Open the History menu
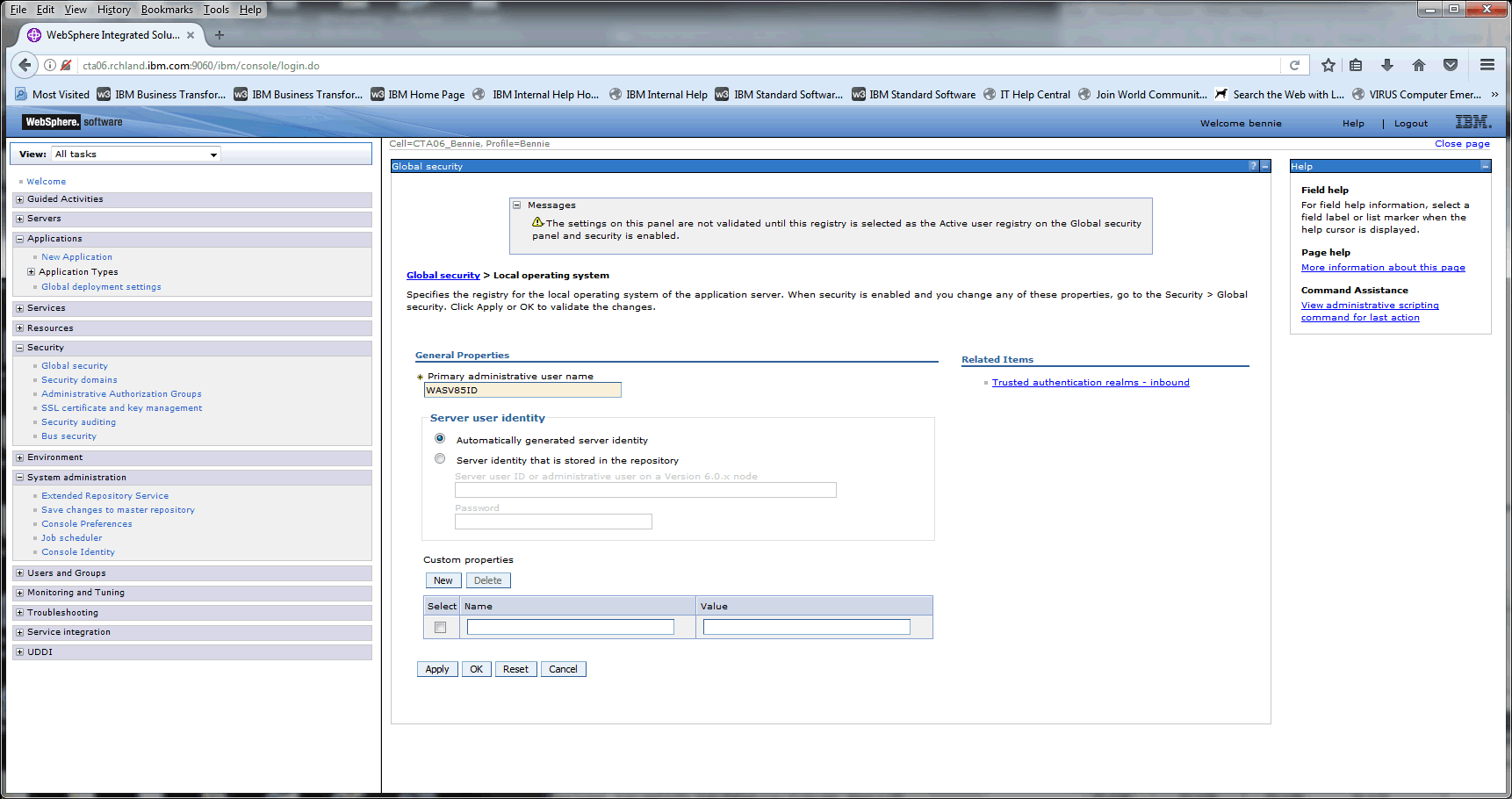 coord(114,10)
